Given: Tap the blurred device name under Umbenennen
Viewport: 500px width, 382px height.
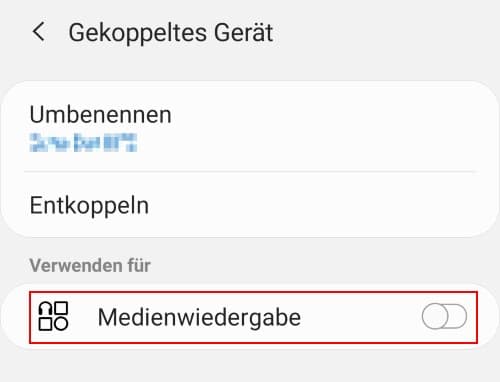Looking at the screenshot, I should click(83, 142).
